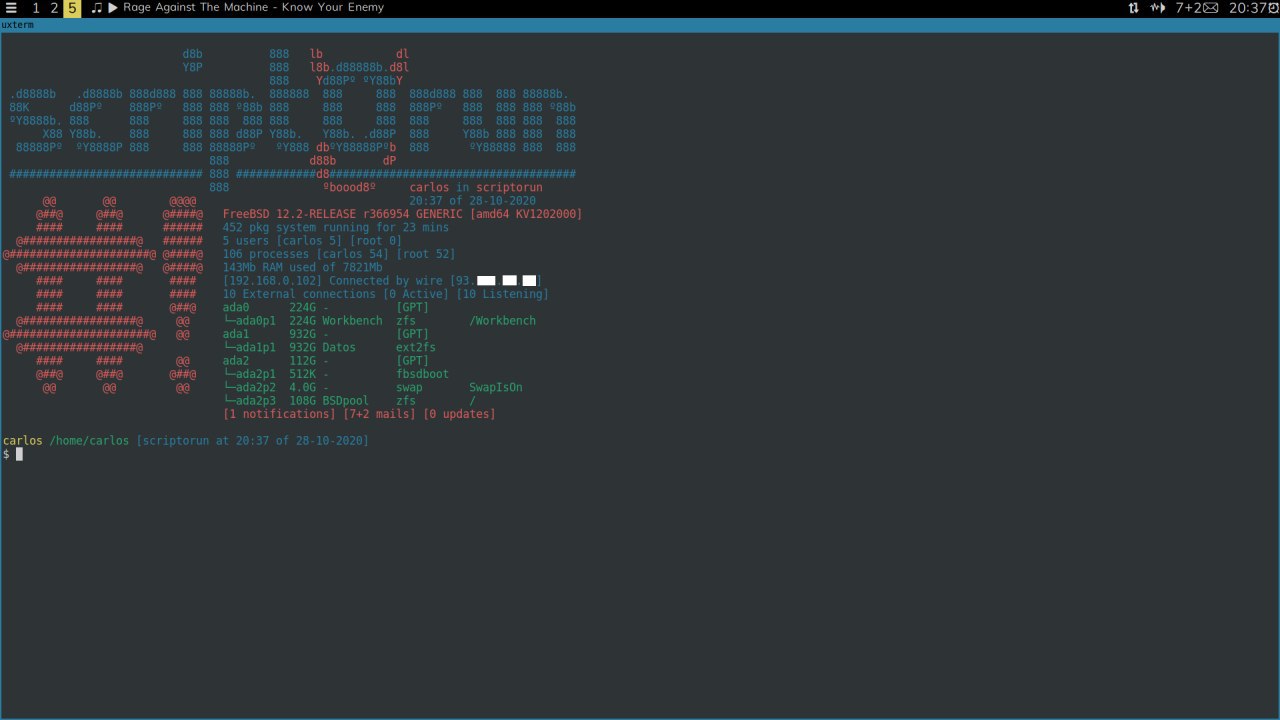This screenshot has height=720, width=1280.
Task: Click the "/home/carlos" path in the prompt
Action: point(89,441)
